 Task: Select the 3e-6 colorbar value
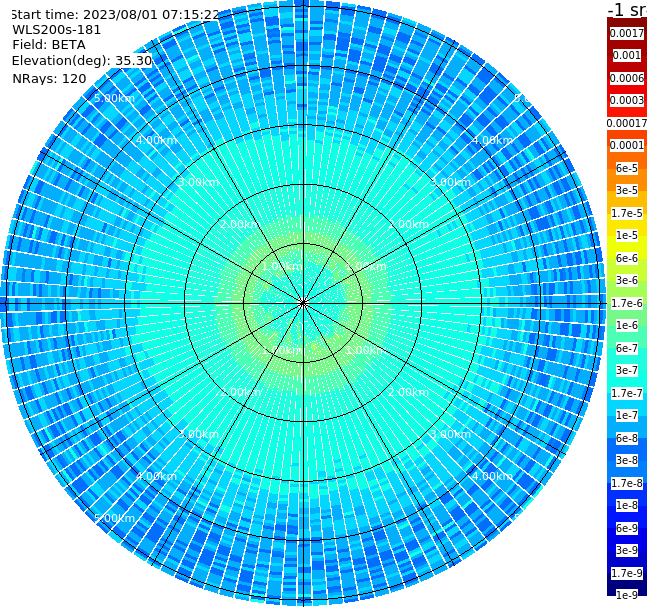point(627,280)
